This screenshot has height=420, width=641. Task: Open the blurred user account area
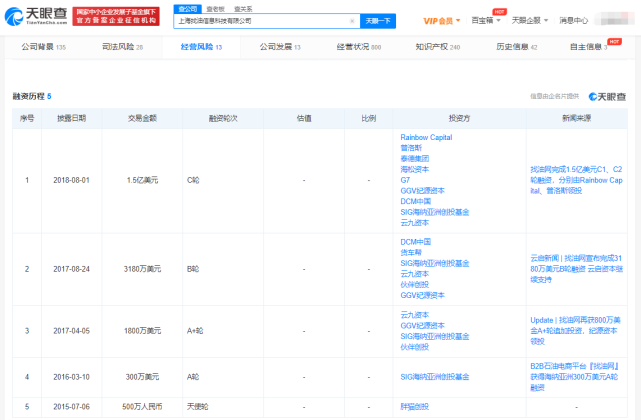tap(614, 19)
